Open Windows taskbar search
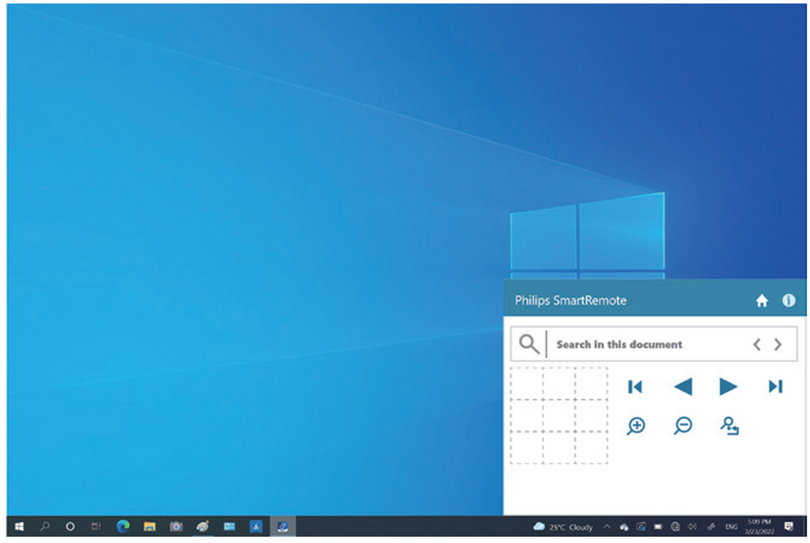Screen dimensions: 810x543 45,526
